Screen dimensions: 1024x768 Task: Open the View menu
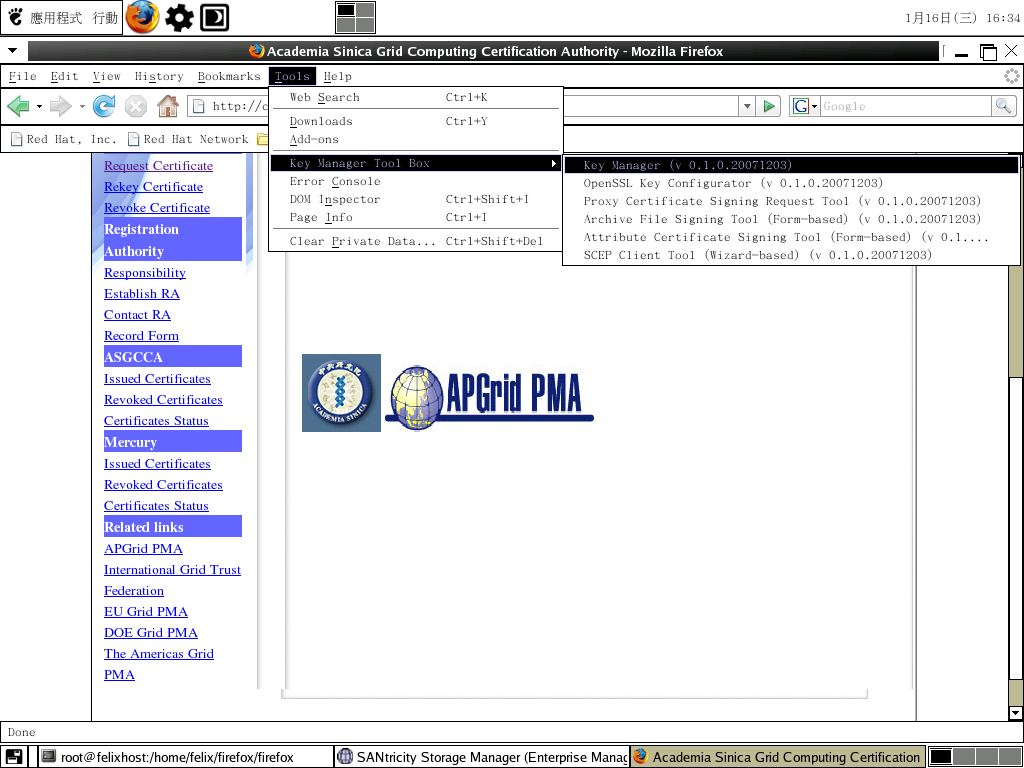(x=106, y=76)
